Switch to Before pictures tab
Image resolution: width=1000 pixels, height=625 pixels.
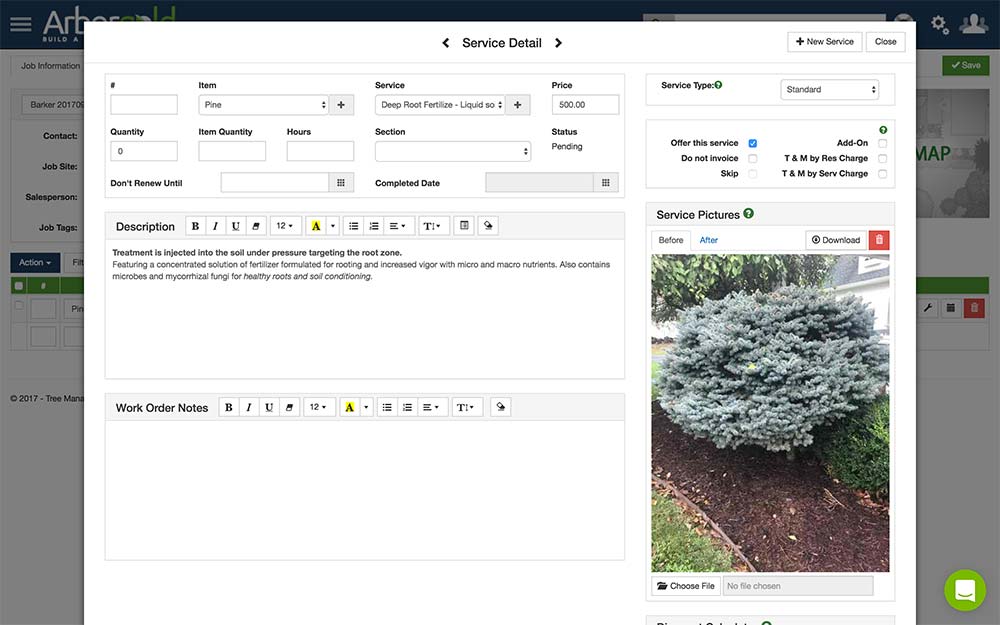tap(671, 240)
